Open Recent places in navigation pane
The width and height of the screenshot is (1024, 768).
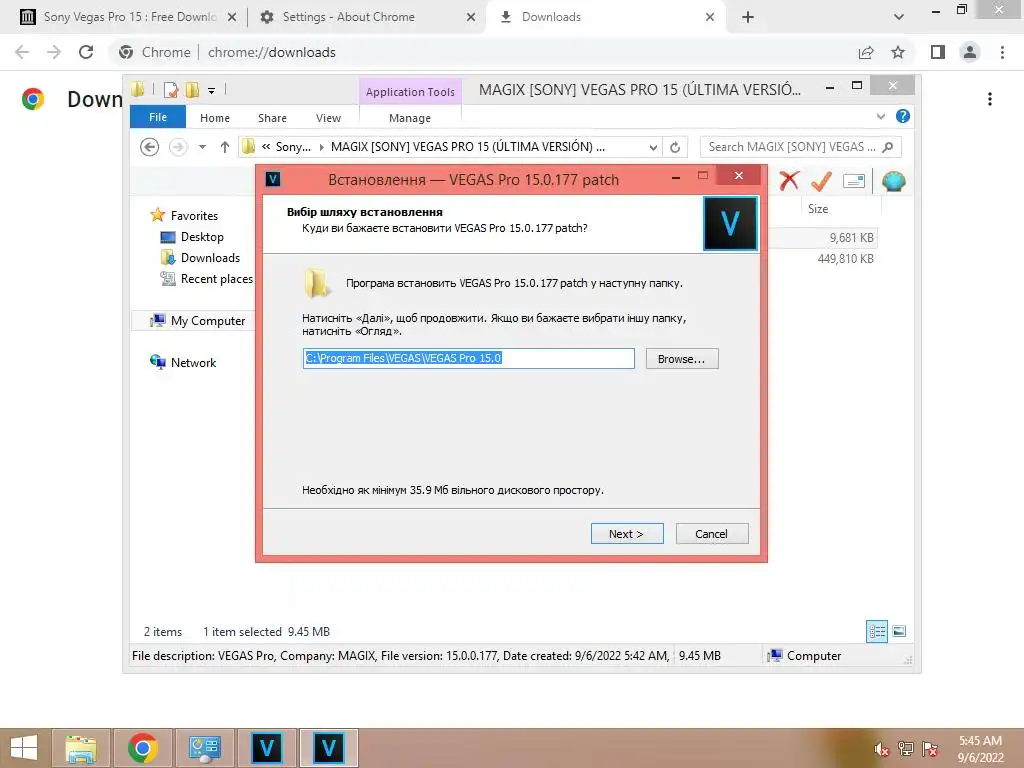(206, 279)
